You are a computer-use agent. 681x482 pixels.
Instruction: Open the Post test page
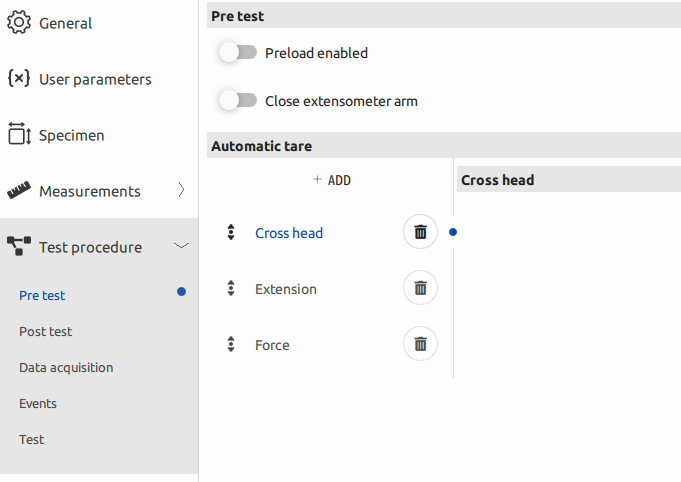pyautogui.click(x=46, y=331)
